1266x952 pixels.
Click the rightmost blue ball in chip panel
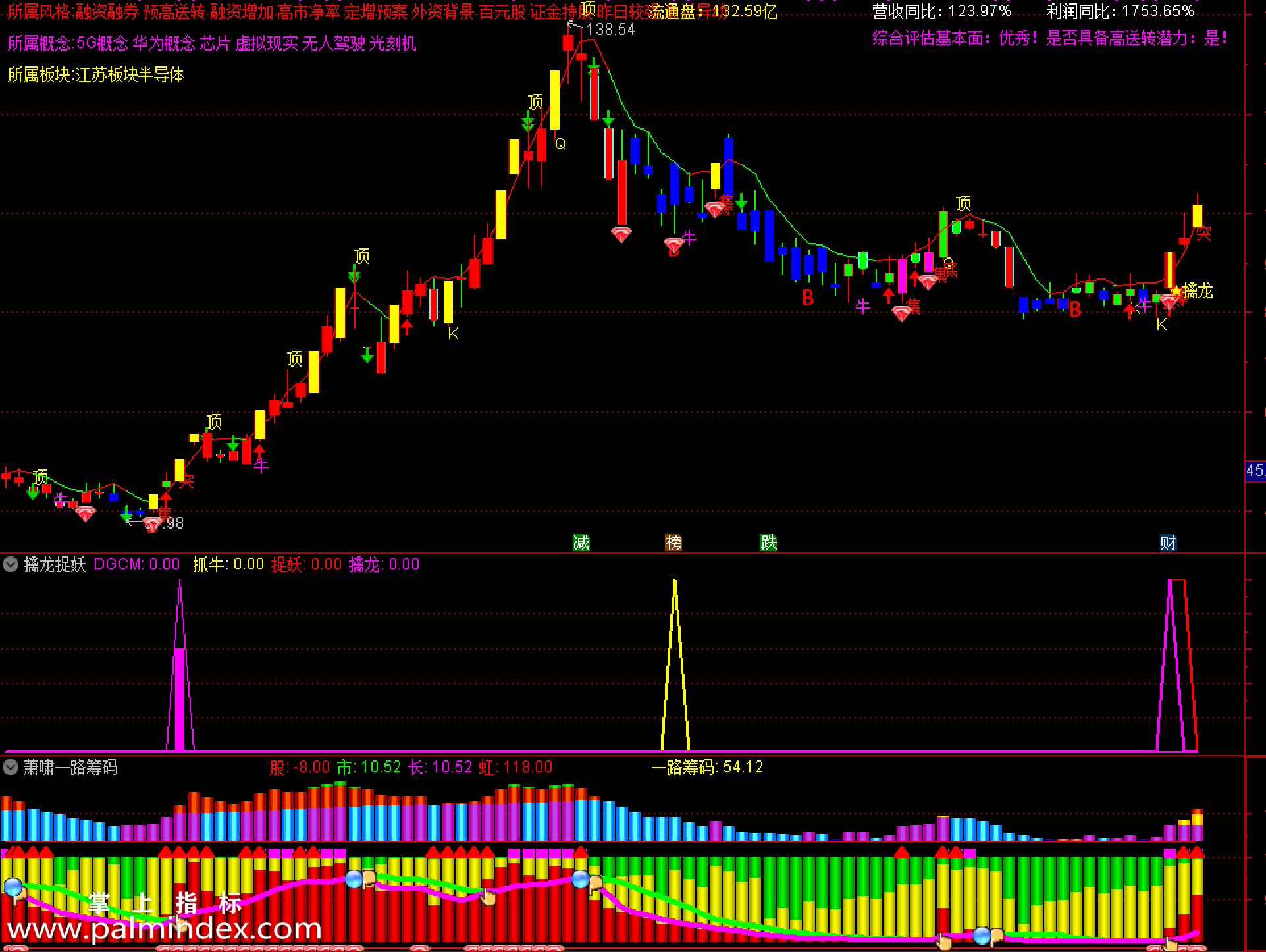point(982,935)
